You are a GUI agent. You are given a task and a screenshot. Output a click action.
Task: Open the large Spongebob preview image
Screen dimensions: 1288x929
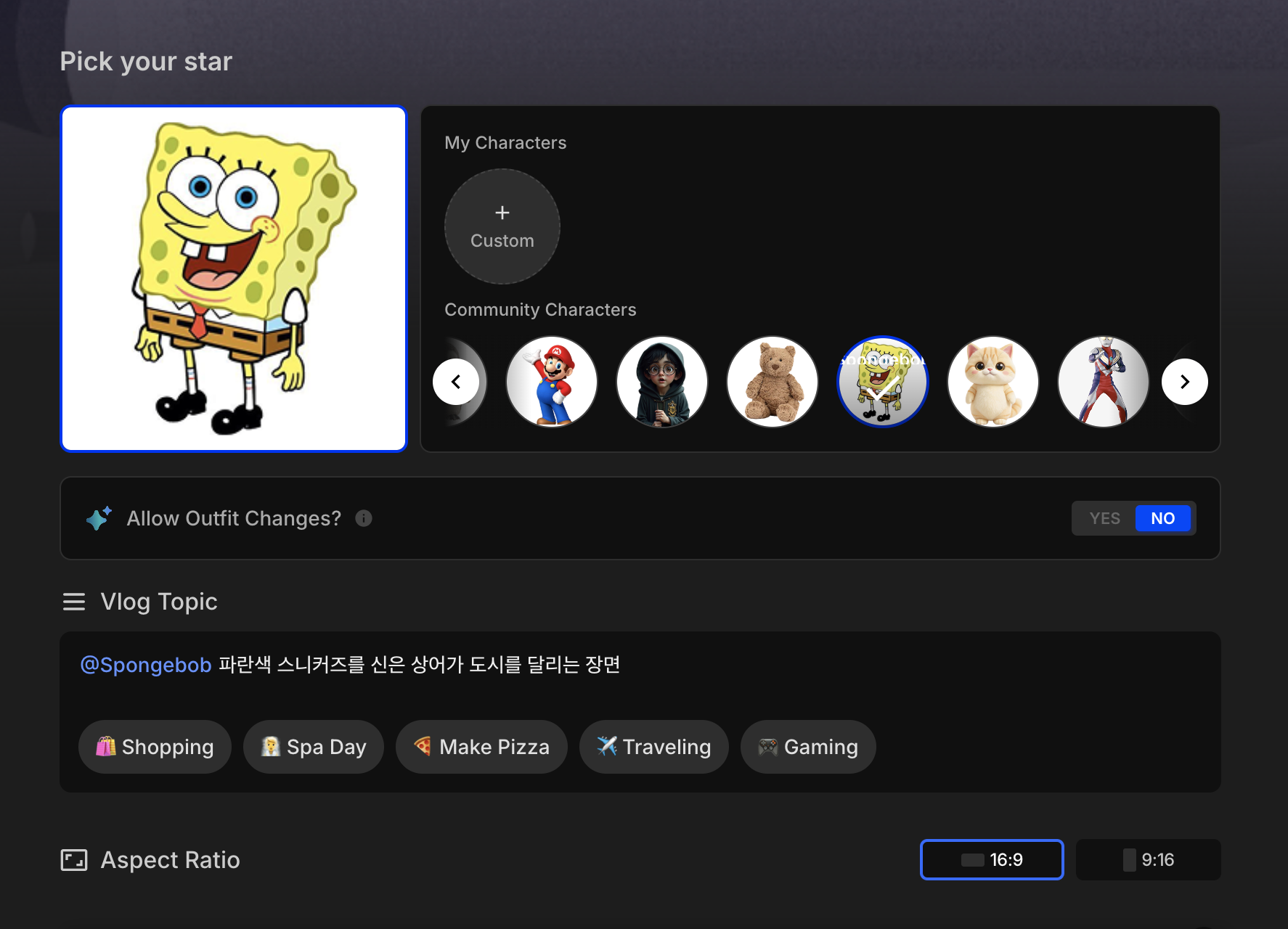(x=234, y=279)
